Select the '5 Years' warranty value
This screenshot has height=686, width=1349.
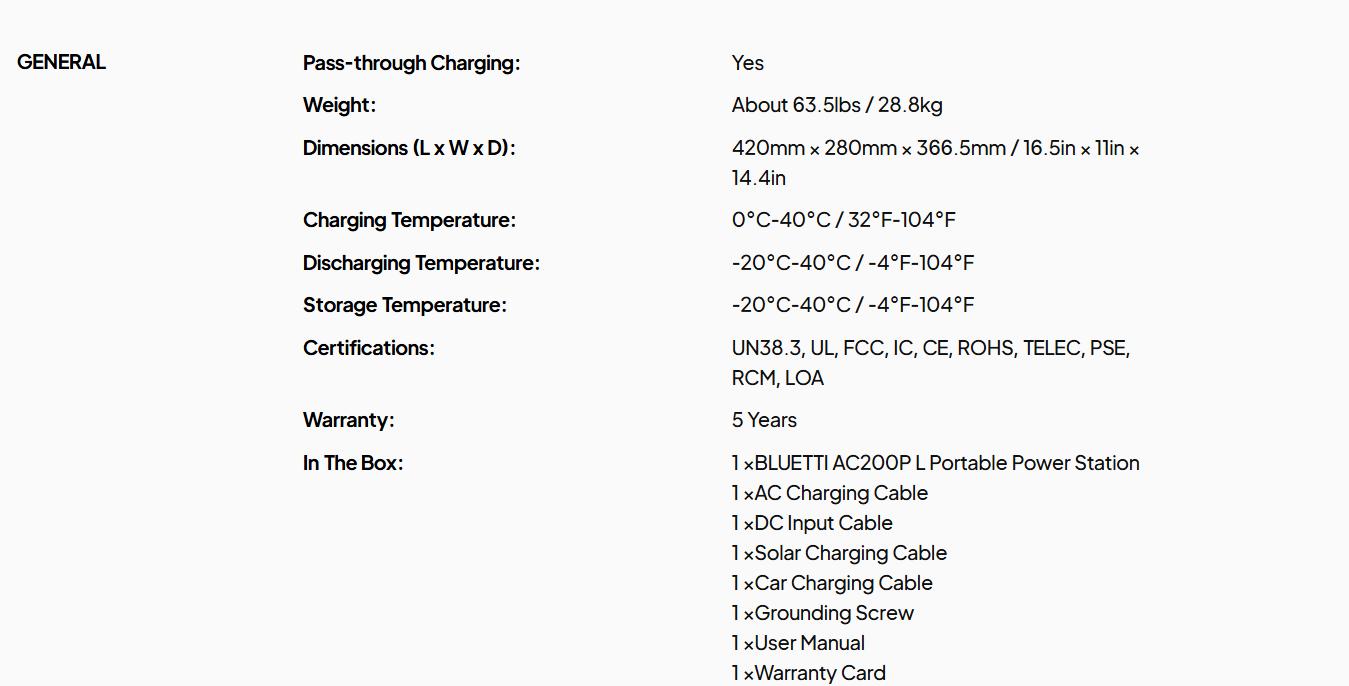764,420
